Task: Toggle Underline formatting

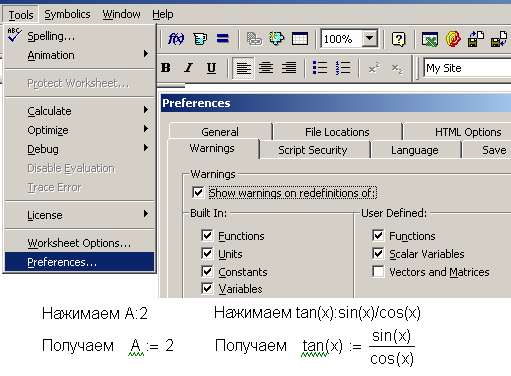Action: (211, 68)
